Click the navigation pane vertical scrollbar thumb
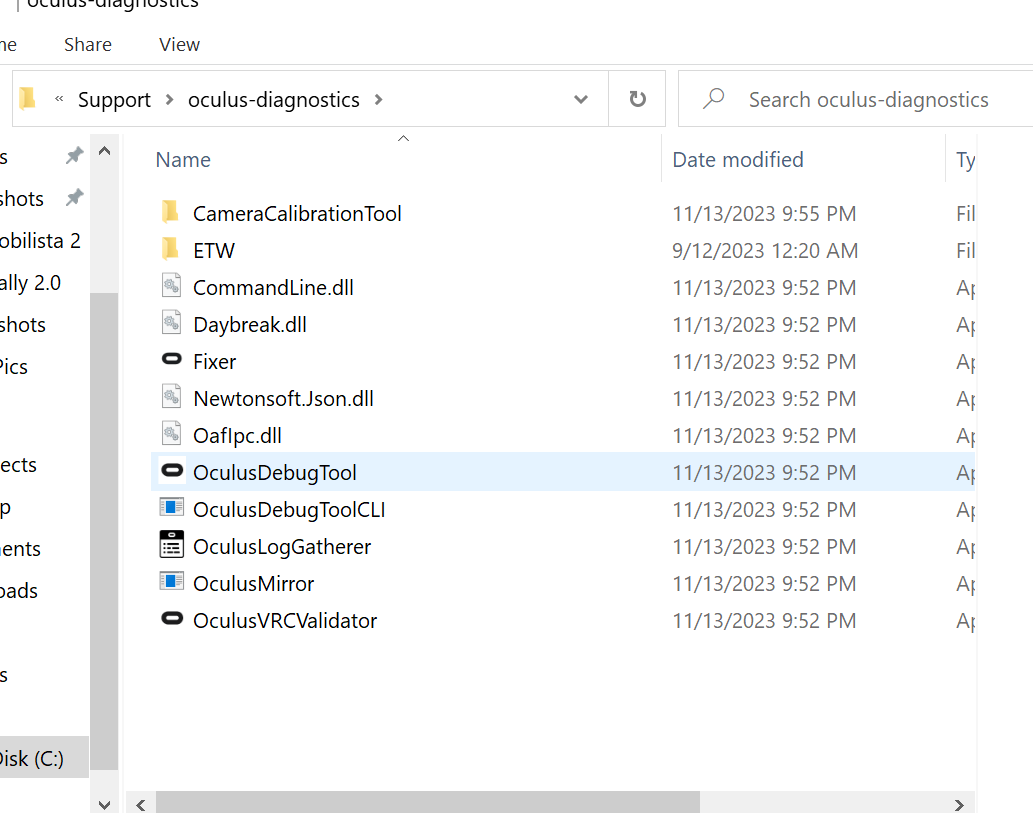 click(104, 531)
